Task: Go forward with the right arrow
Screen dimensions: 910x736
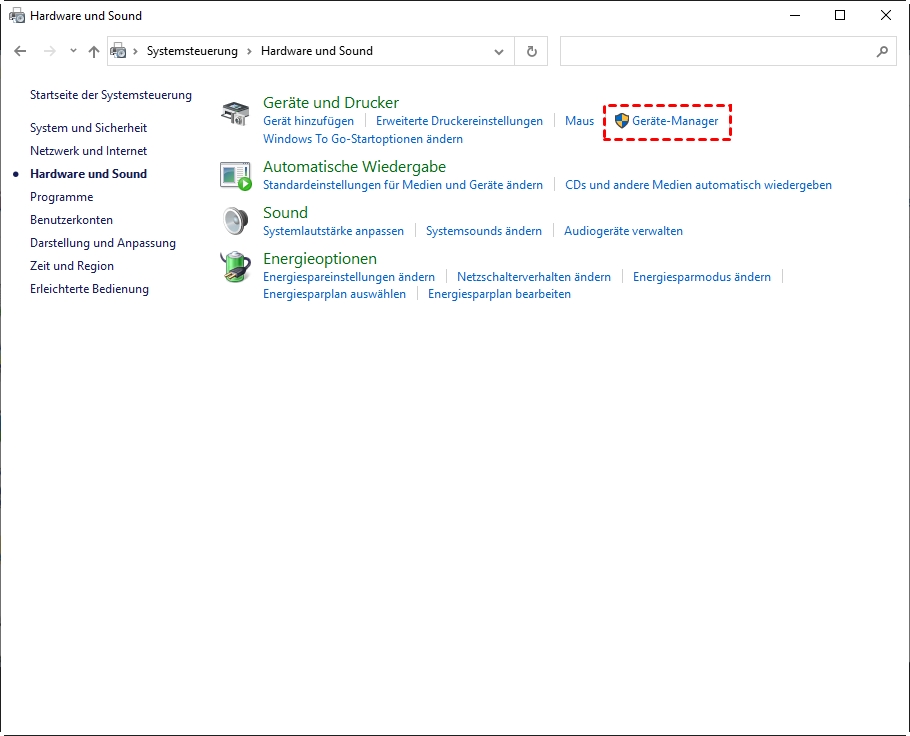Action: pyautogui.click(x=50, y=51)
